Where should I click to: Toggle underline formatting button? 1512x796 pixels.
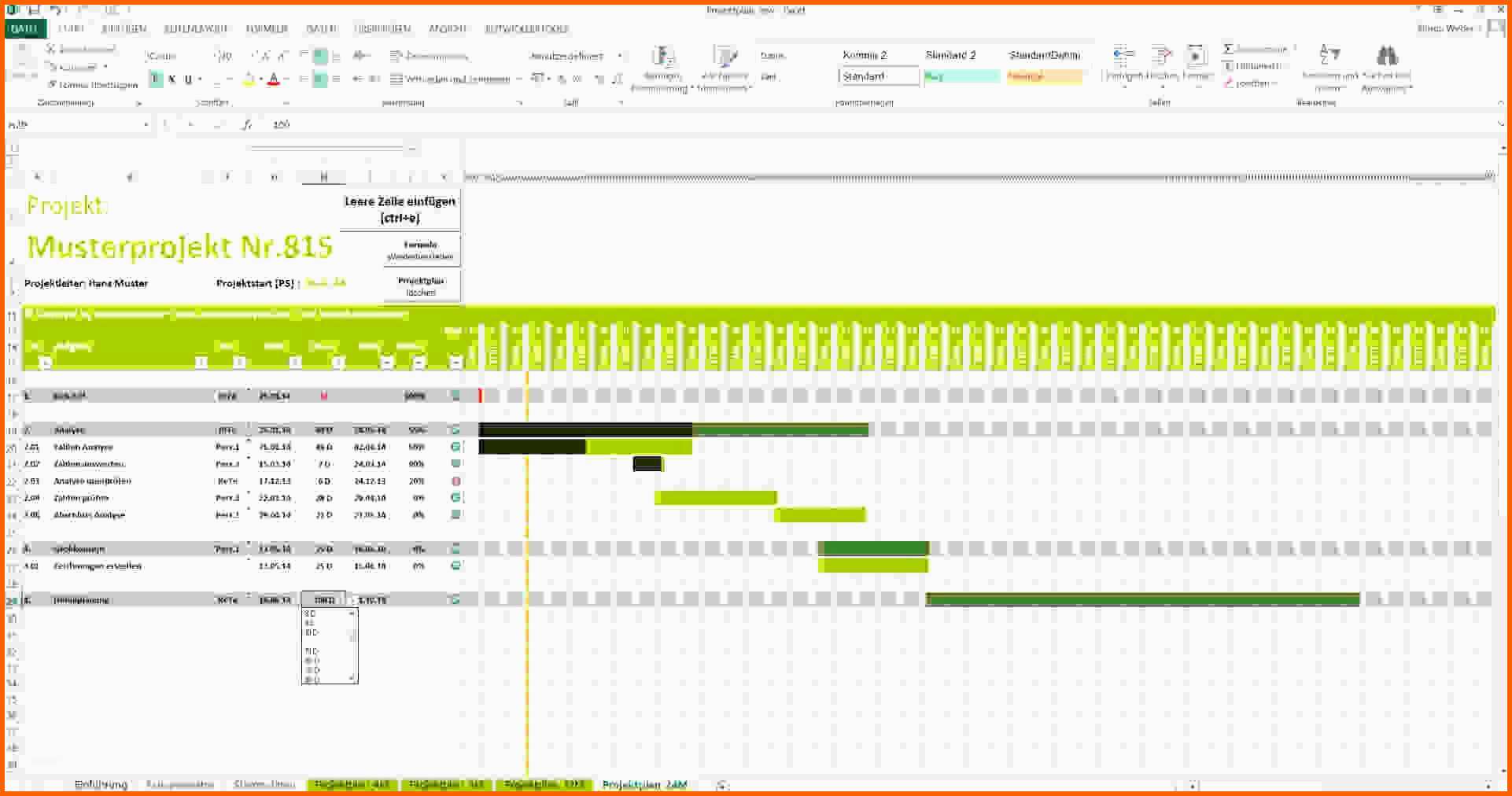(x=188, y=79)
